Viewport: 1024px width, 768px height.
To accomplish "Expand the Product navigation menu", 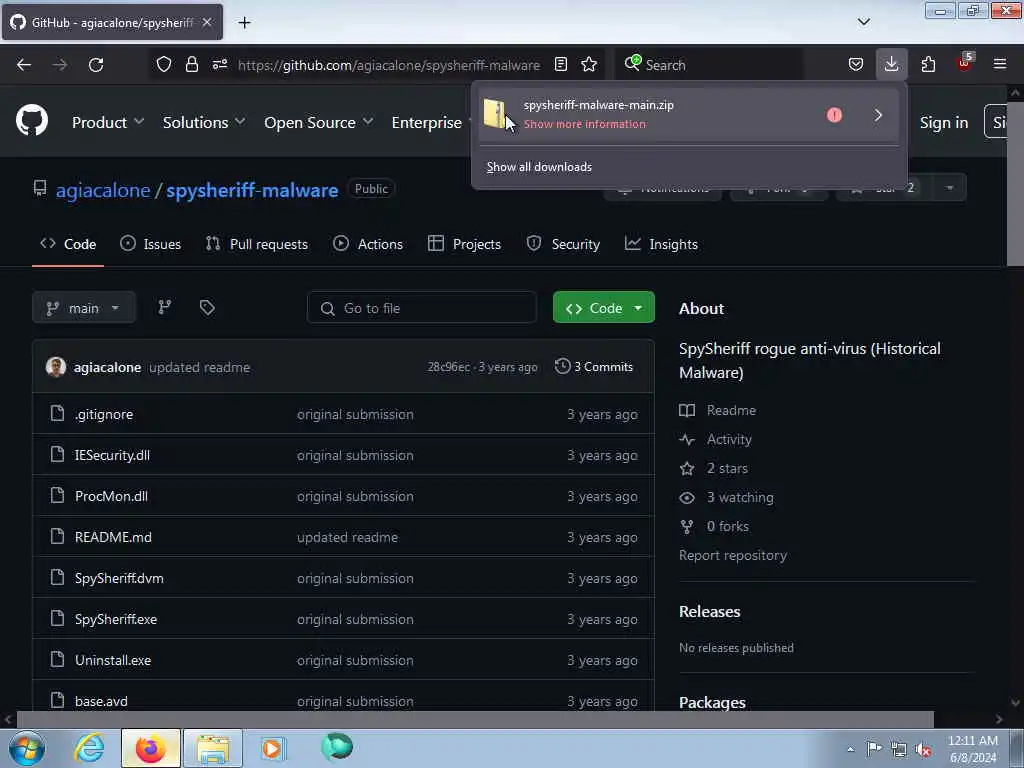I will pos(108,122).
